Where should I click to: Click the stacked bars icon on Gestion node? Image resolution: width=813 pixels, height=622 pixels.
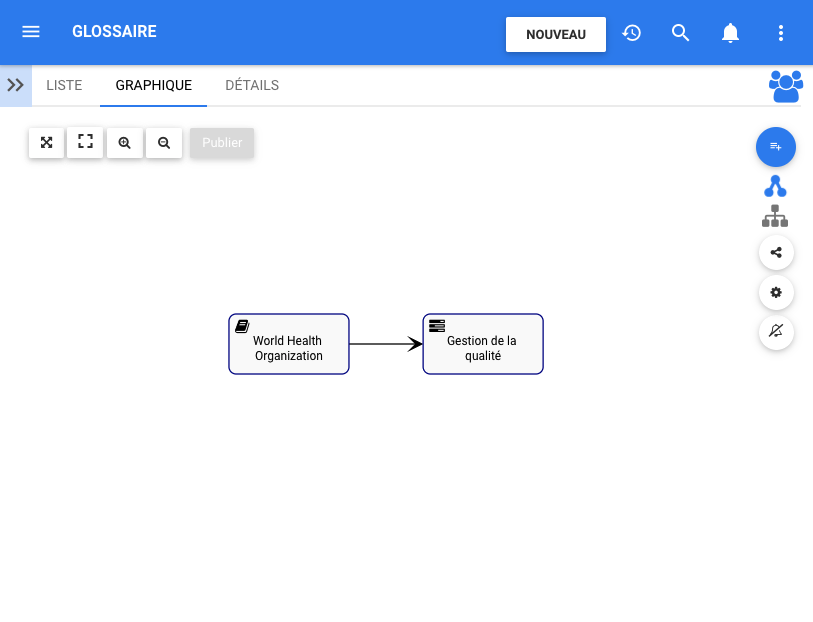click(x=437, y=326)
